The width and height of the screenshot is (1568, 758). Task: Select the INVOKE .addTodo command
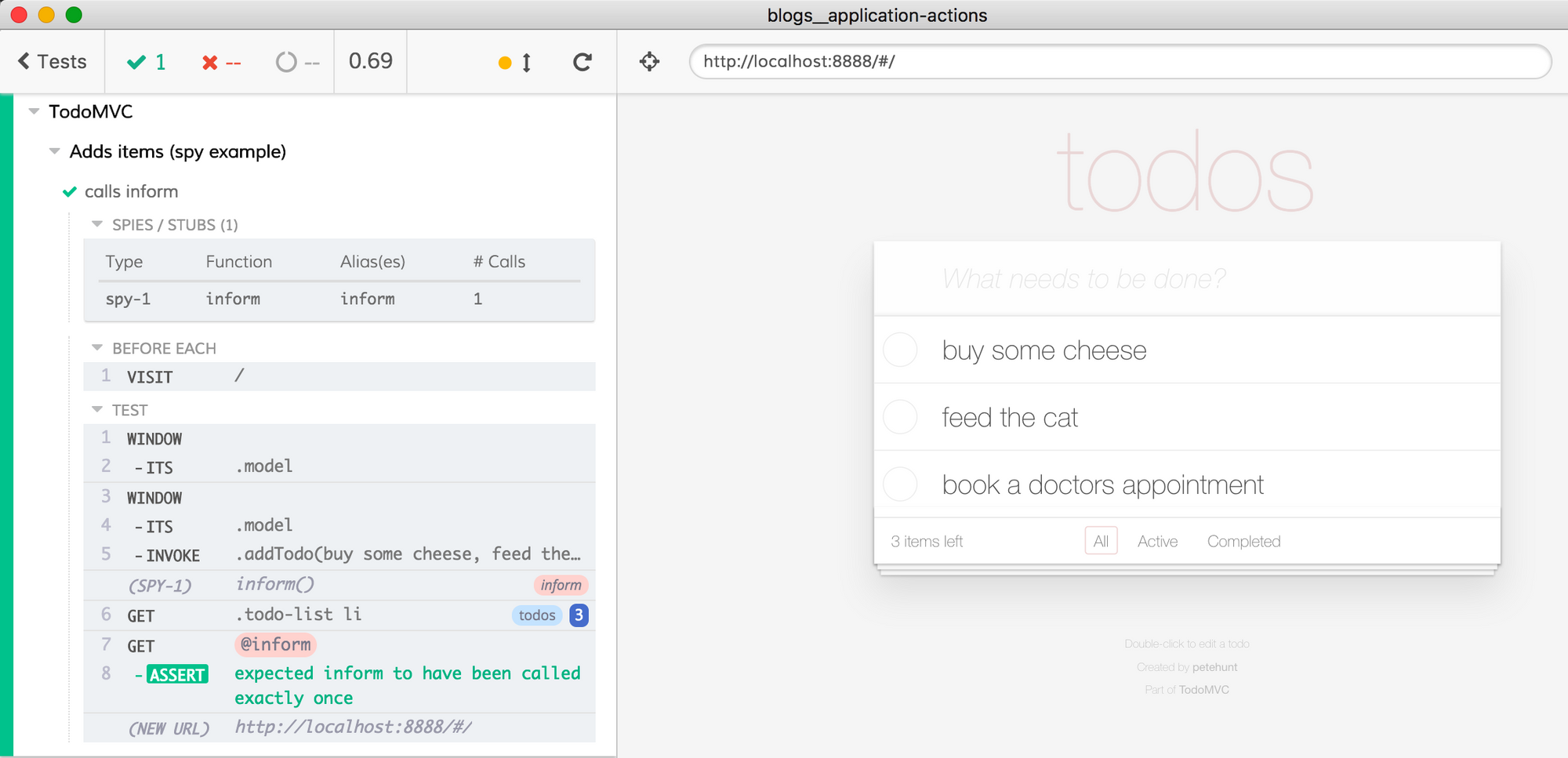tap(339, 554)
